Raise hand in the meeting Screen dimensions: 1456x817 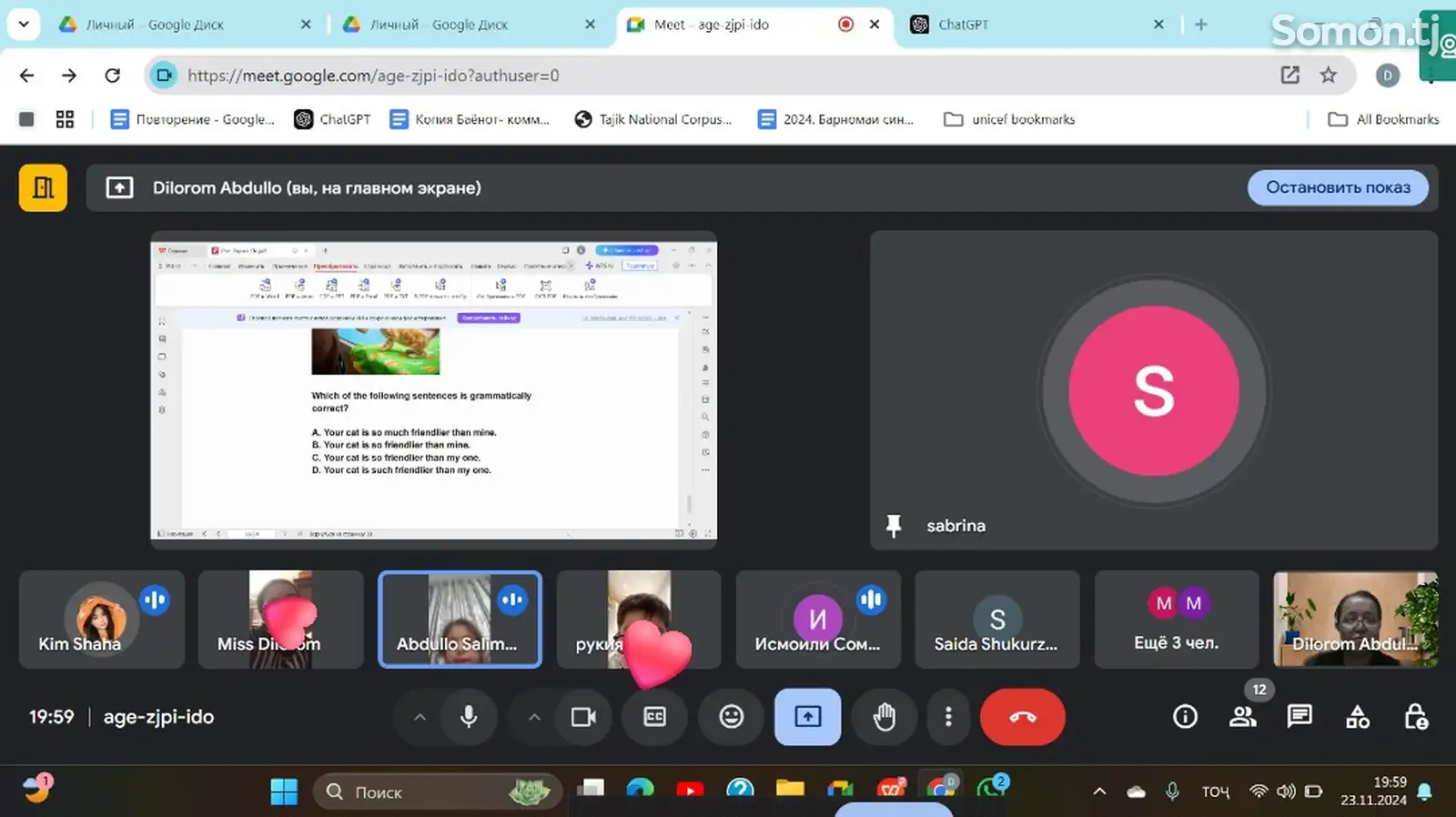(x=885, y=717)
